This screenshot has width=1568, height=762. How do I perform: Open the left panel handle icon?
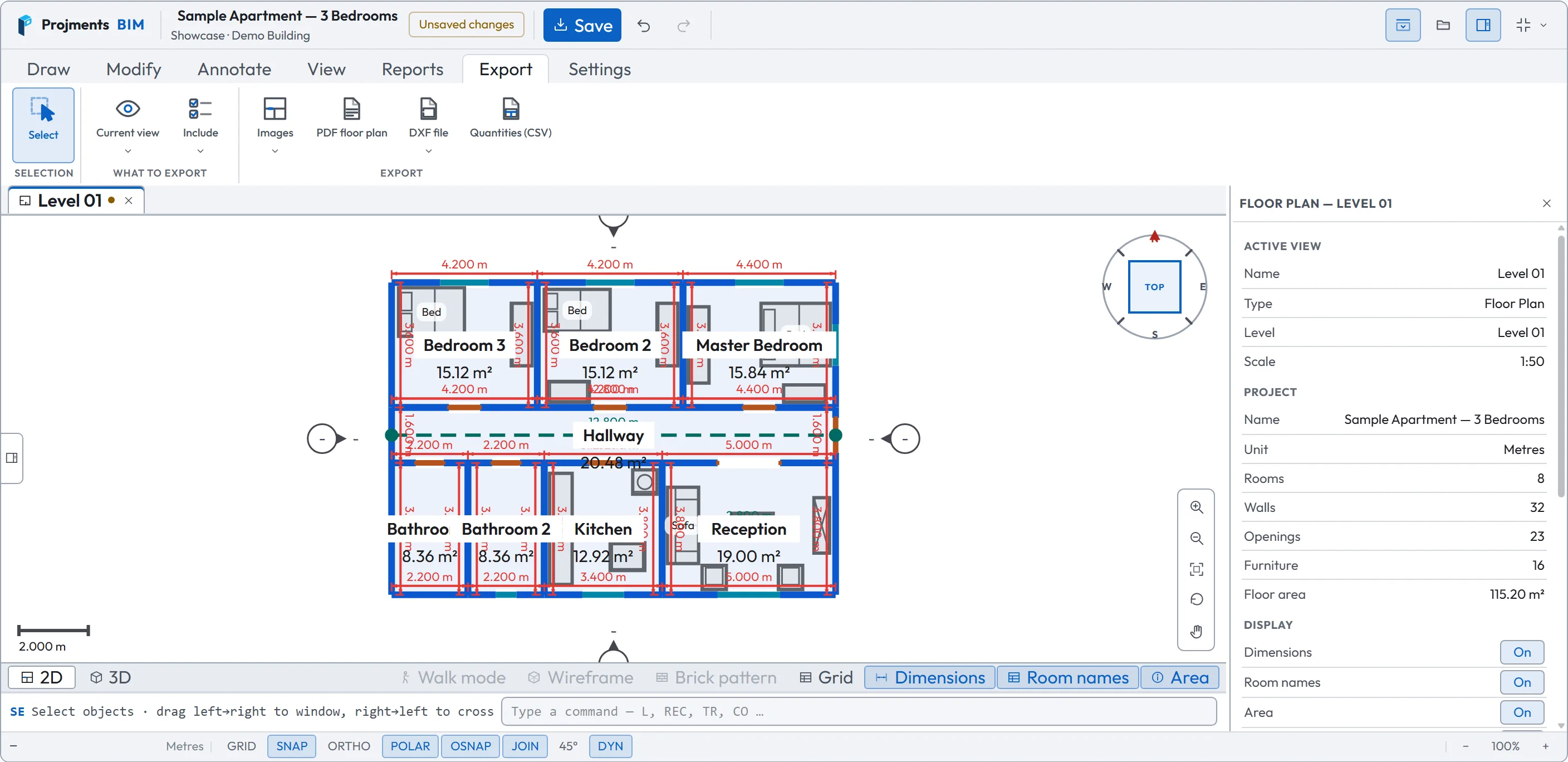12,458
